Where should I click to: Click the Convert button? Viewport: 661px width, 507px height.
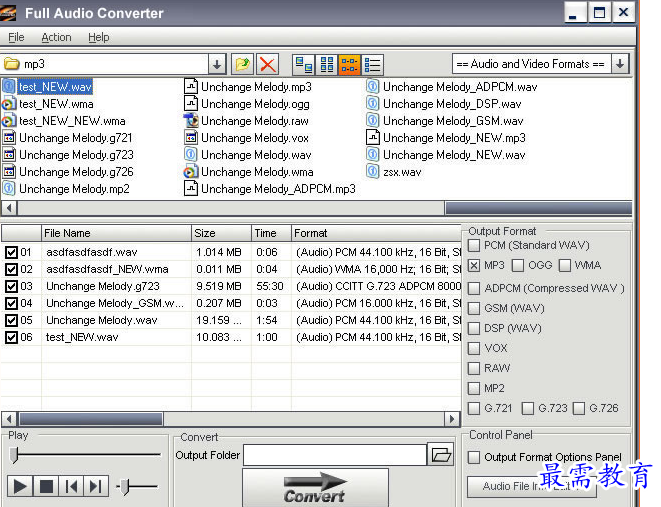pyautogui.click(x=314, y=490)
